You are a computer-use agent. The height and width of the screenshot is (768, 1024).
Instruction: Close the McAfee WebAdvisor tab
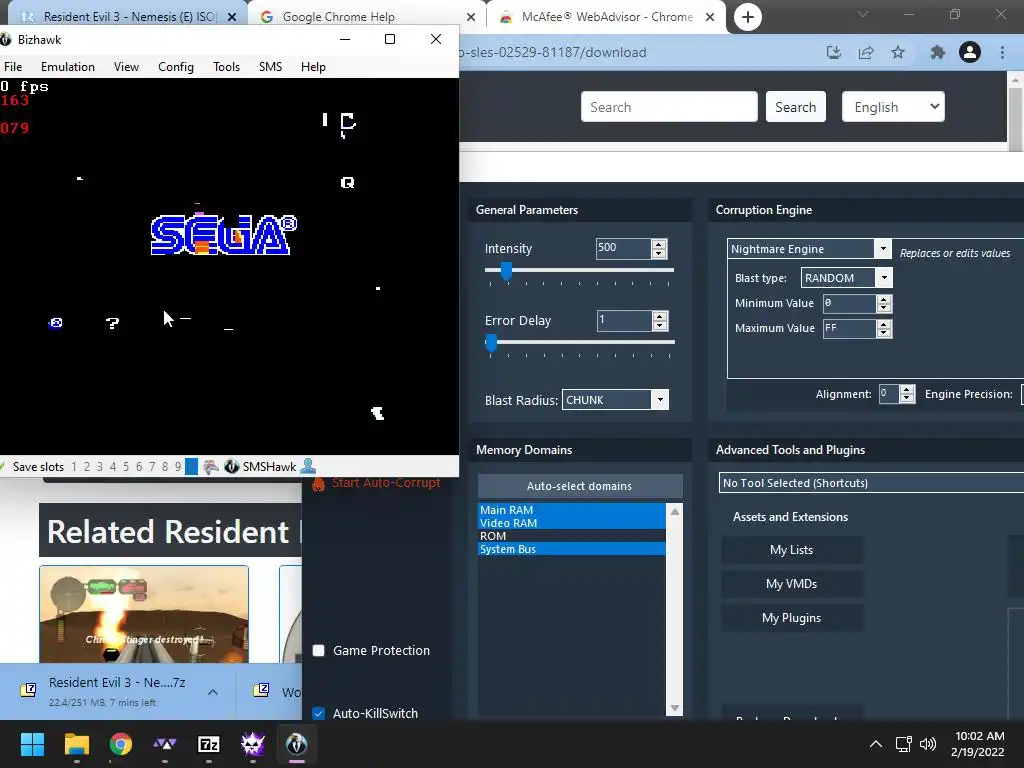click(710, 17)
